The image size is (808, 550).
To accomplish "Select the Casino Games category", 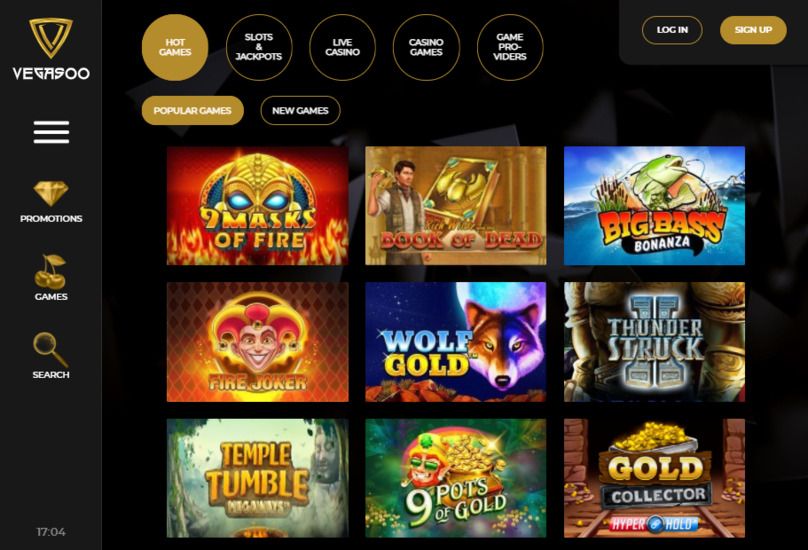I will pyautogui.click(x=426, y=47).
